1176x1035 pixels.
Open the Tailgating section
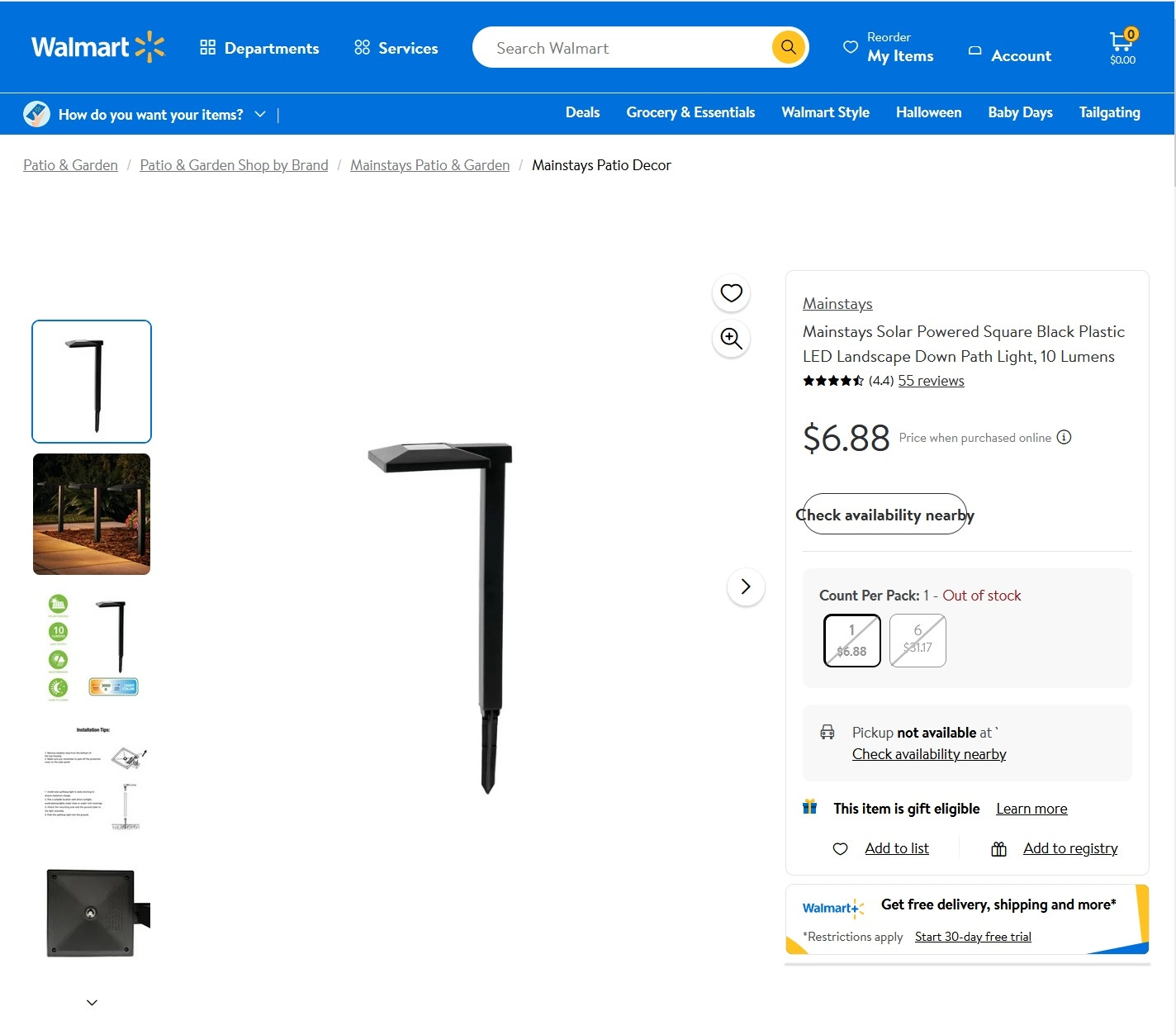pos(1109,112)
